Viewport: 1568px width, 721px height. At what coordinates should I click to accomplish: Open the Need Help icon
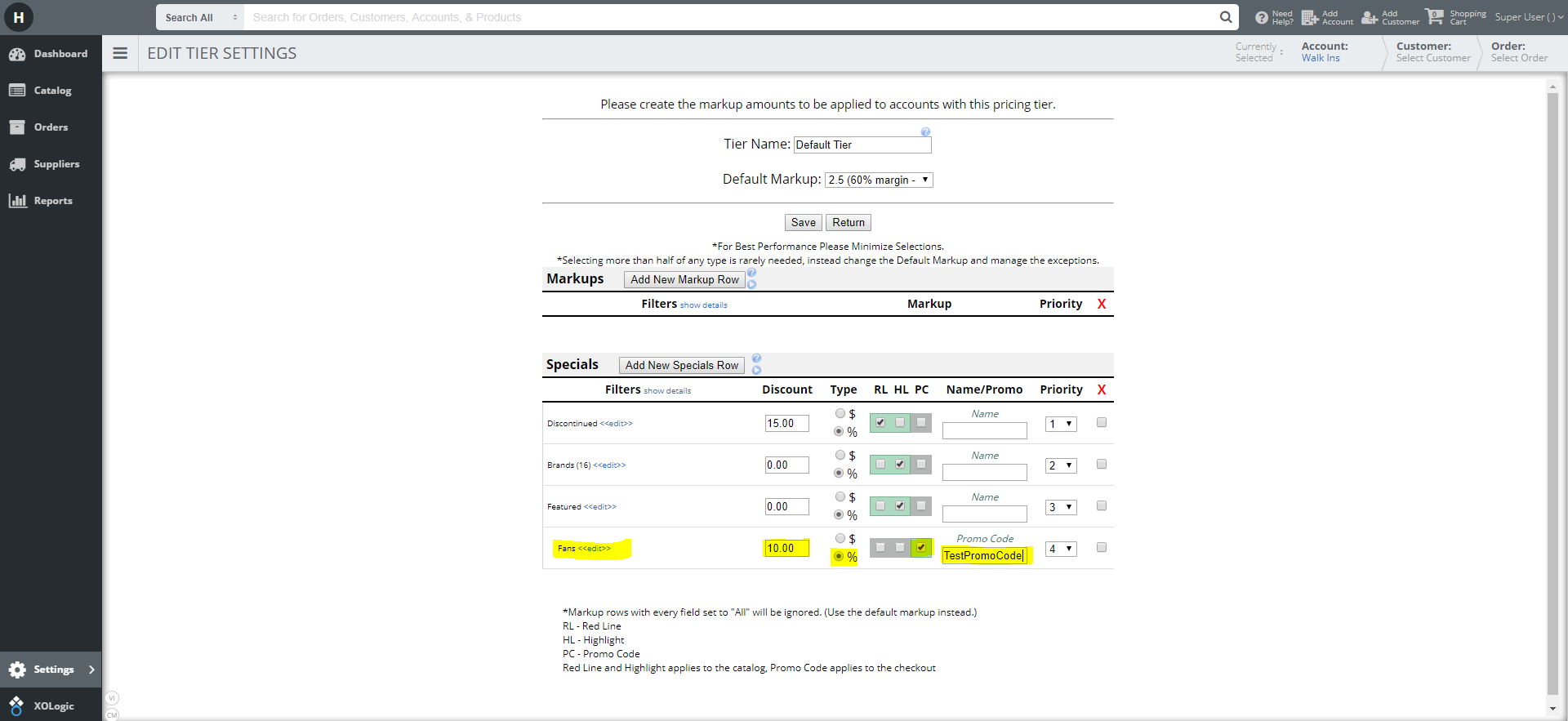point(1262,17)
